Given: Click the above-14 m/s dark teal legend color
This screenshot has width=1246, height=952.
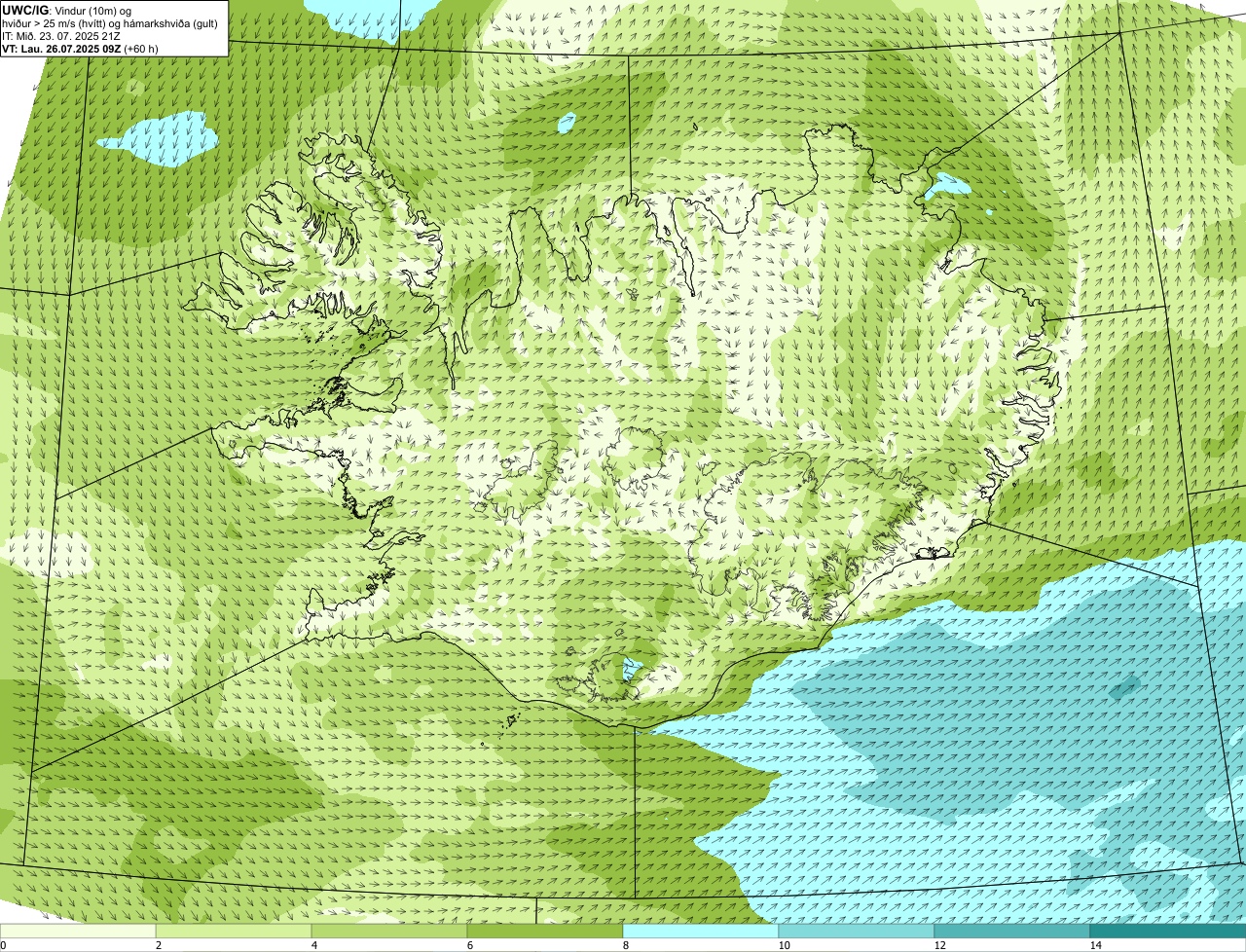Looking at the screenshot, I should (1168, 932).
